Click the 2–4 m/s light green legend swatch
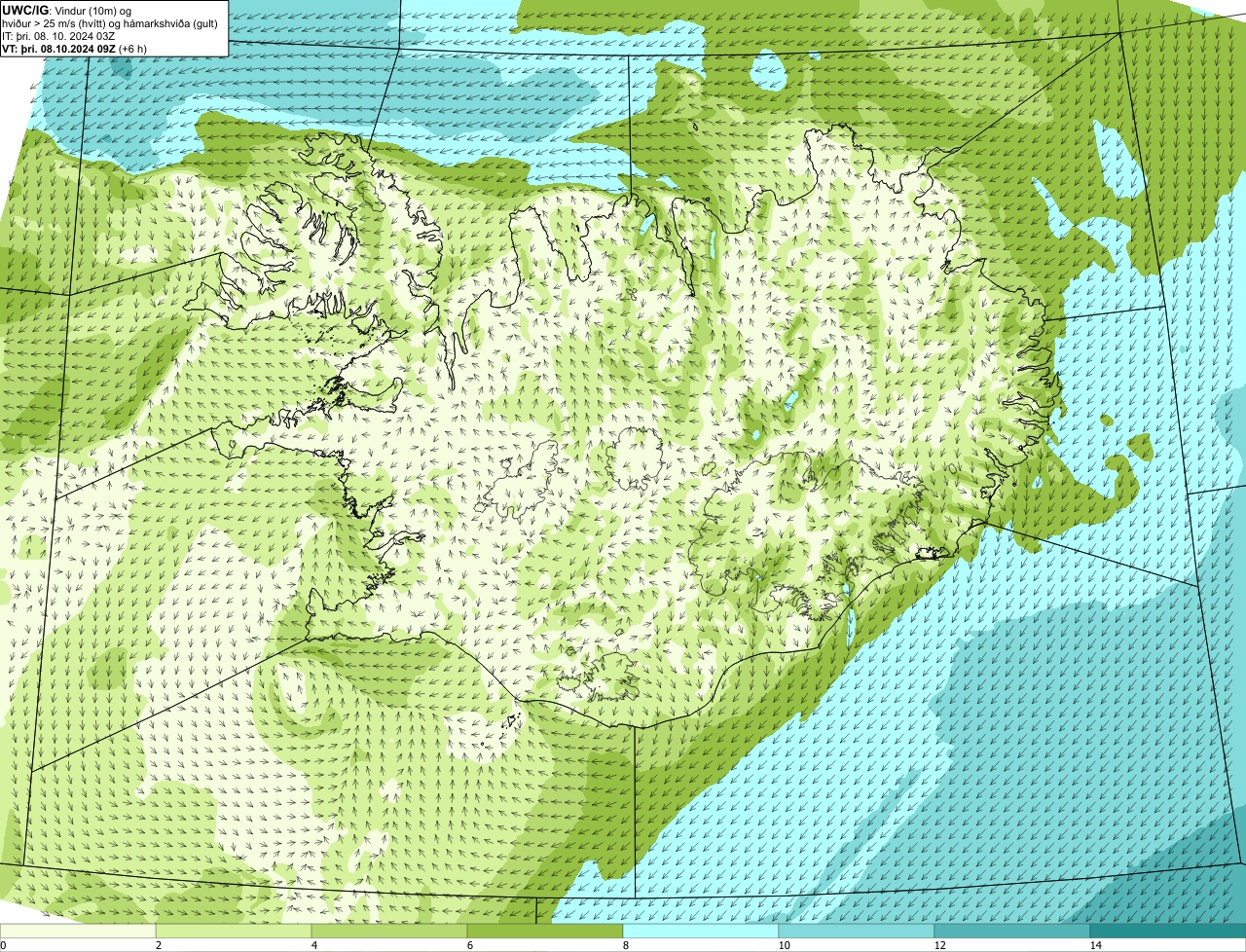The height and width of the screenshot is (952, 1246). [234, 931]
